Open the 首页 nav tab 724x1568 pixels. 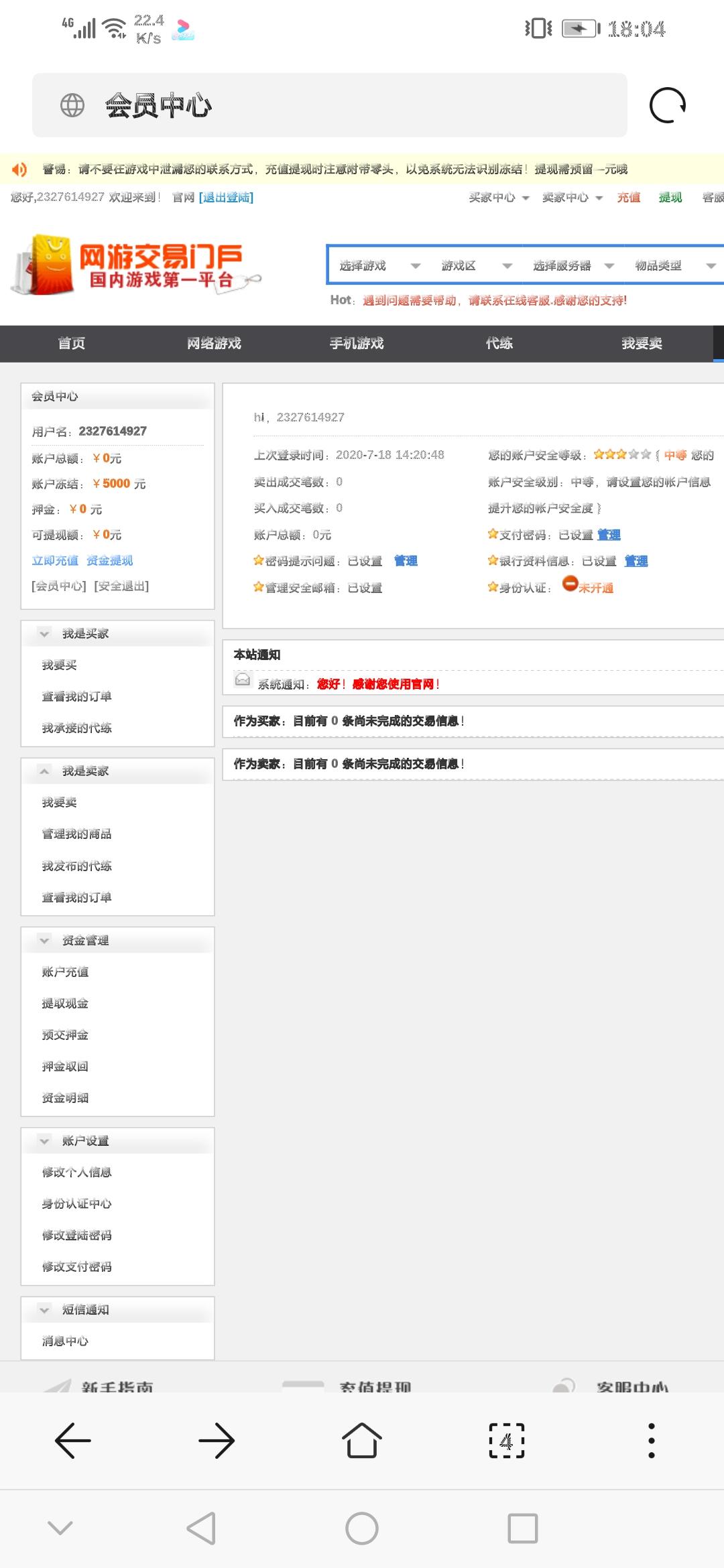point(71,343)
